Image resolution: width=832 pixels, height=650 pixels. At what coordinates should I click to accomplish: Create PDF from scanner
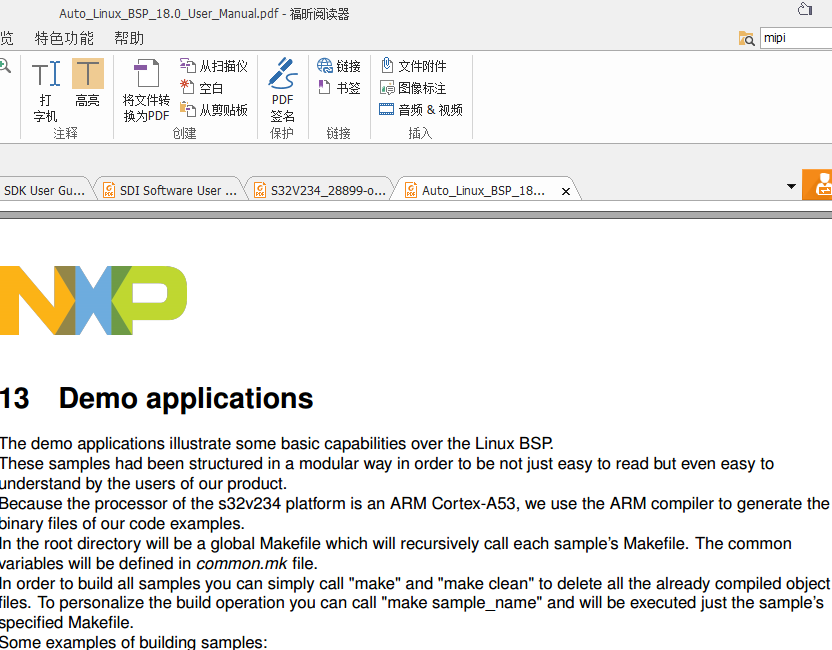pyautogui.click(x=214, y=66)
